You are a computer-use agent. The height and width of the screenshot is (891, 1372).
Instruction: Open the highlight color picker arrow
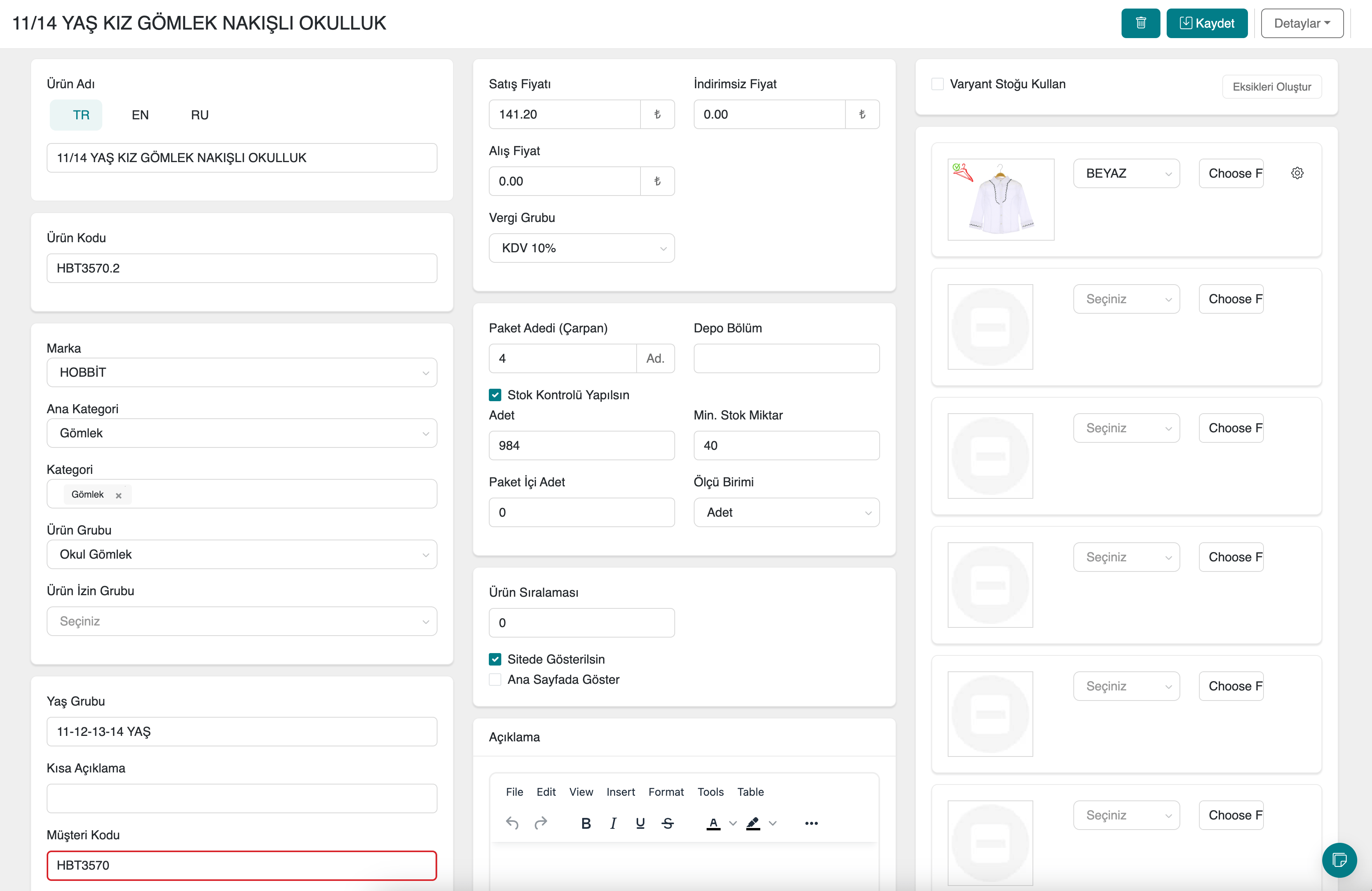click(x=773, y=823)
